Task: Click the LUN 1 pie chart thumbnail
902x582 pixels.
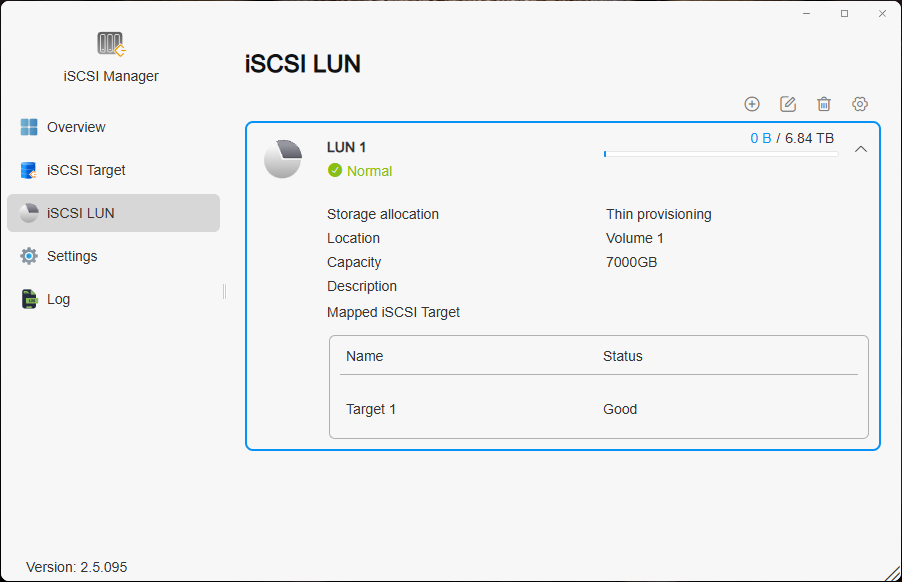Action: click(x=284, y=158)
